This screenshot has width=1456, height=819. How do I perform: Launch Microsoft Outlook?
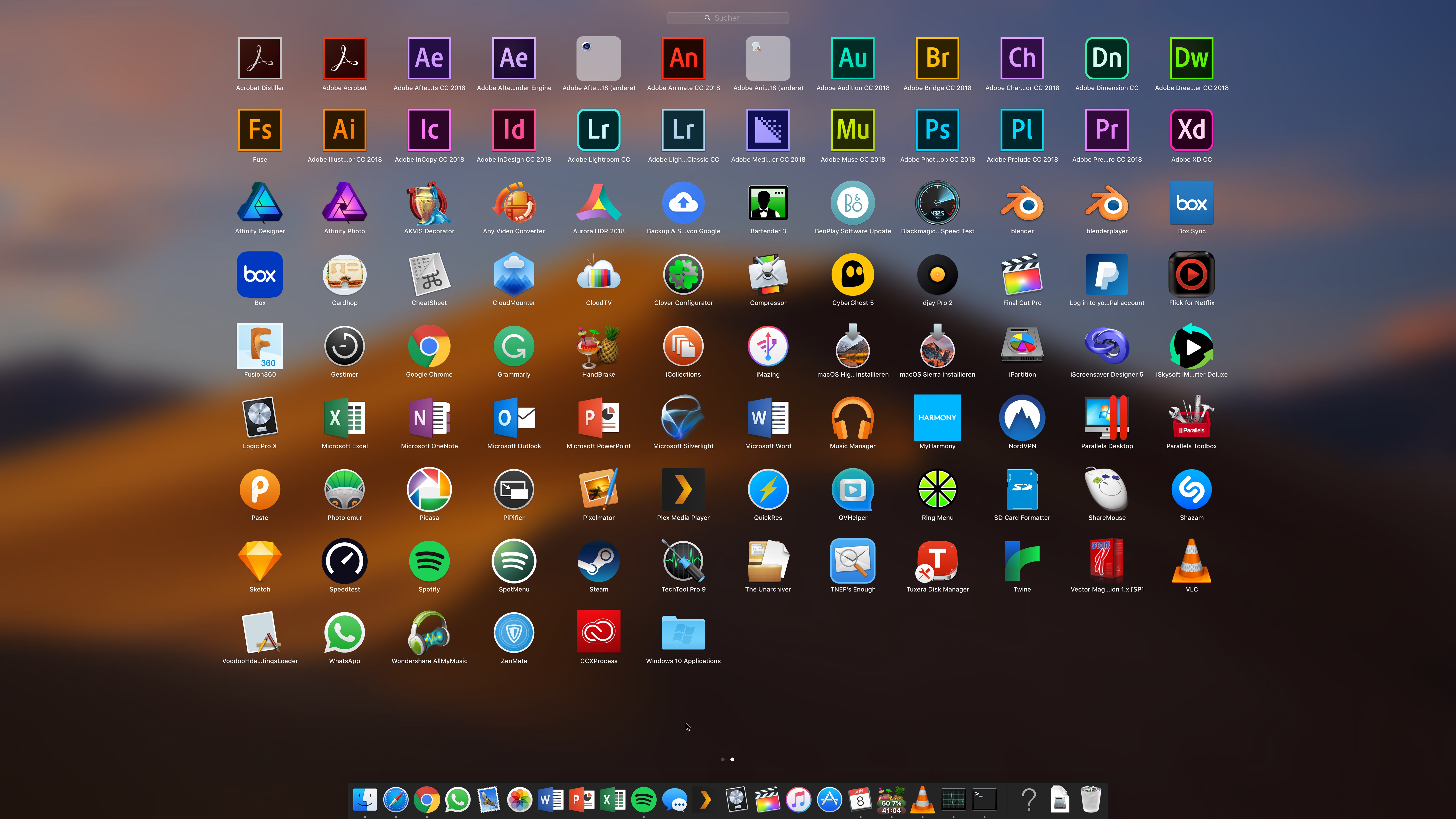coord(514,418)
